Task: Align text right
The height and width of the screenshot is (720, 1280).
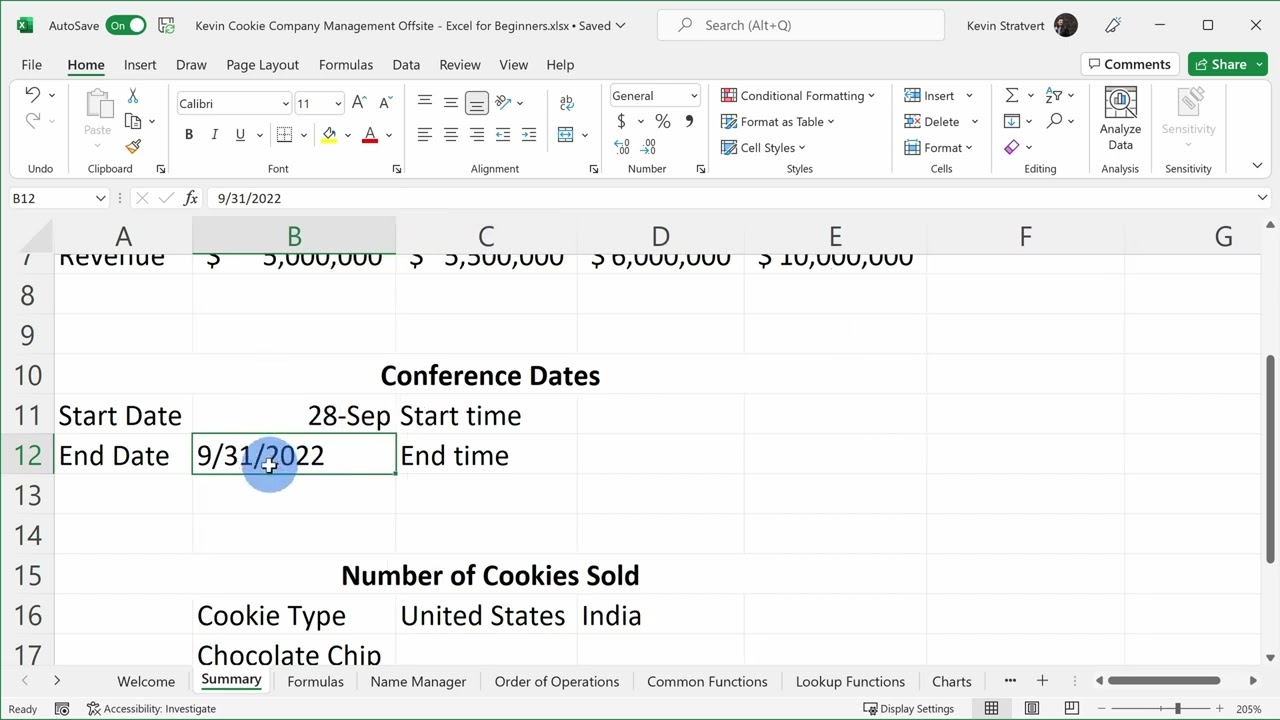Action: [477, 134]
